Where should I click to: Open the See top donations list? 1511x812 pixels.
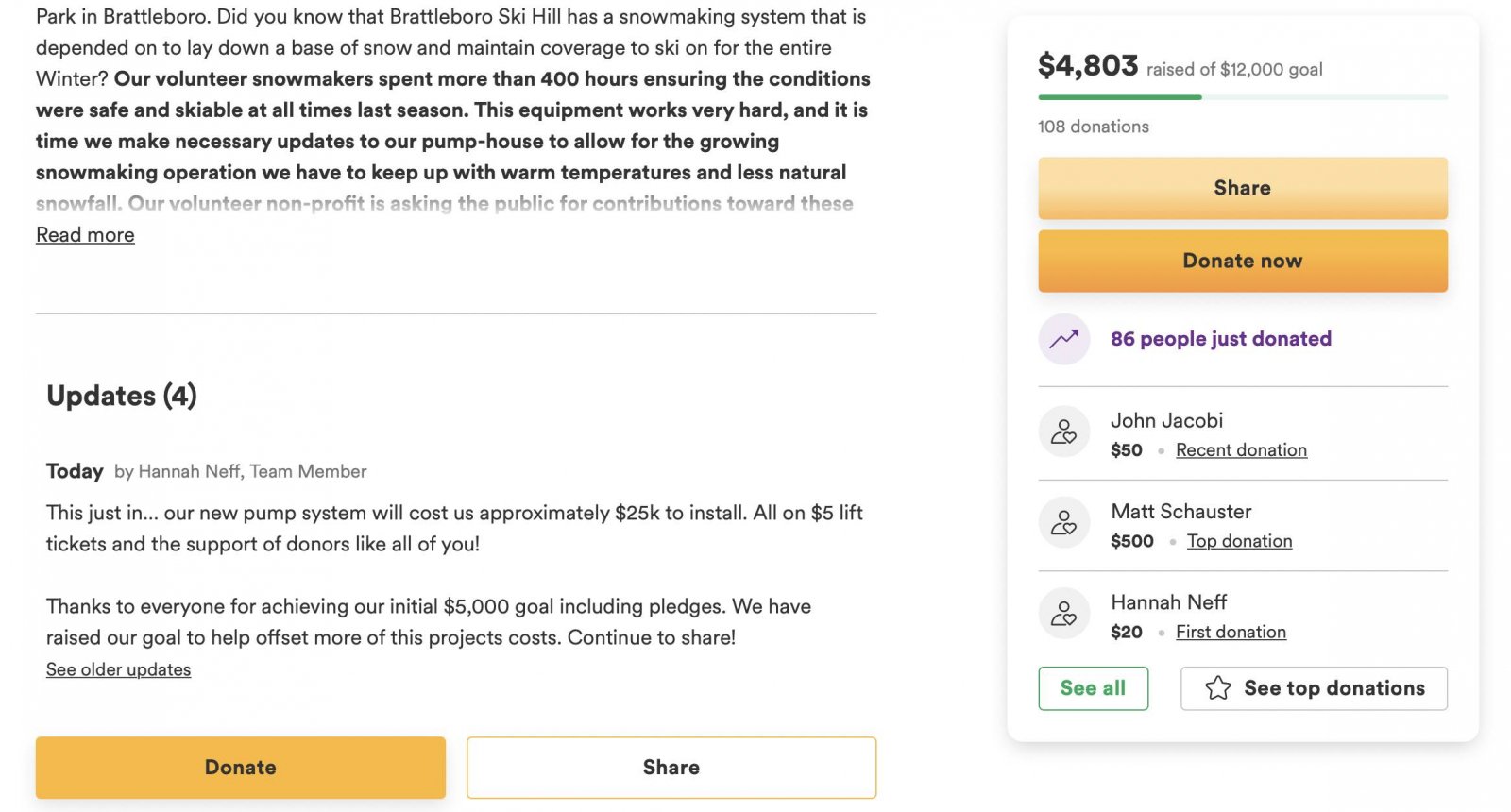point(1333,688)
